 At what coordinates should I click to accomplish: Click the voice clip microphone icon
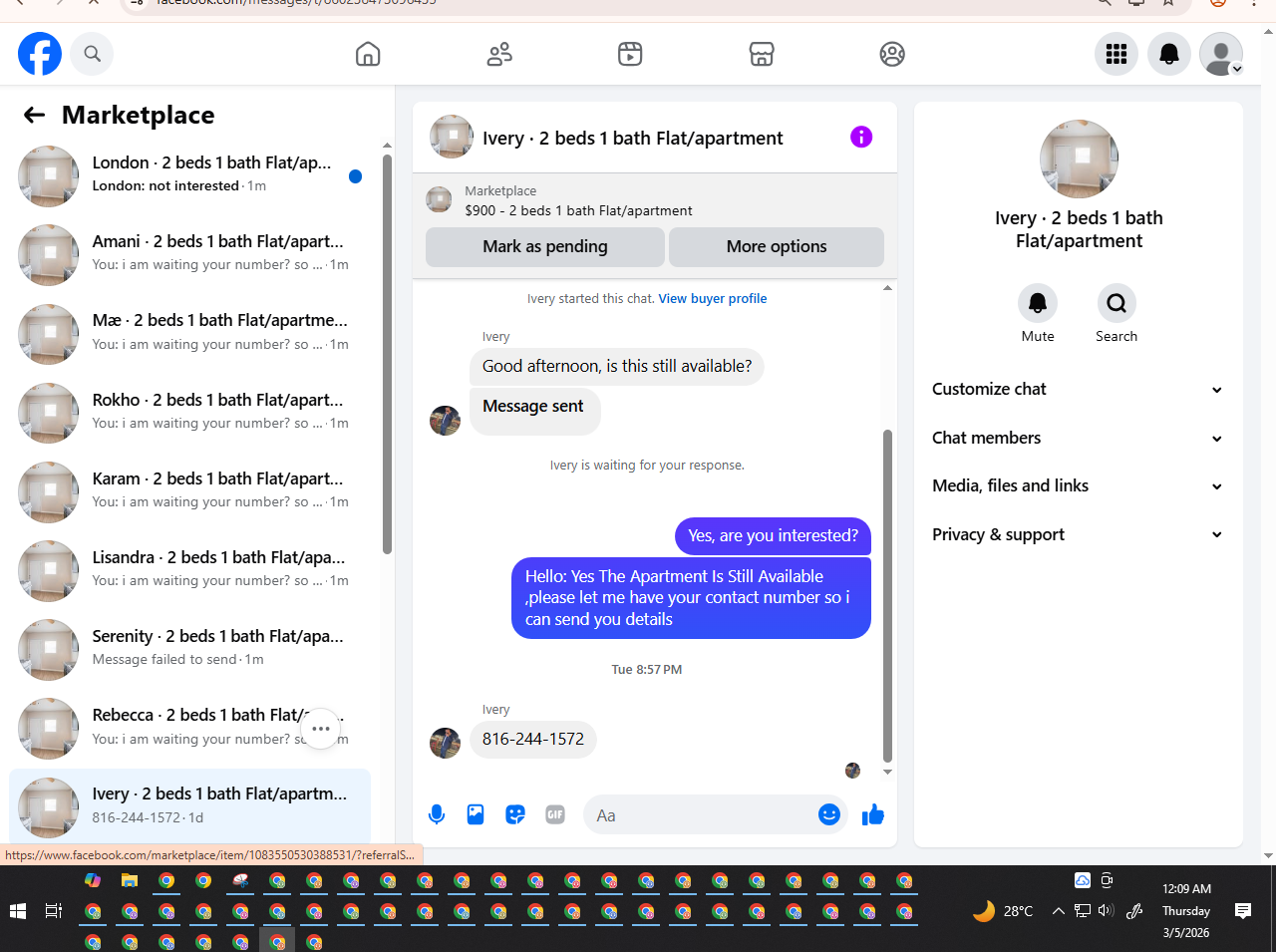(437, 814)
